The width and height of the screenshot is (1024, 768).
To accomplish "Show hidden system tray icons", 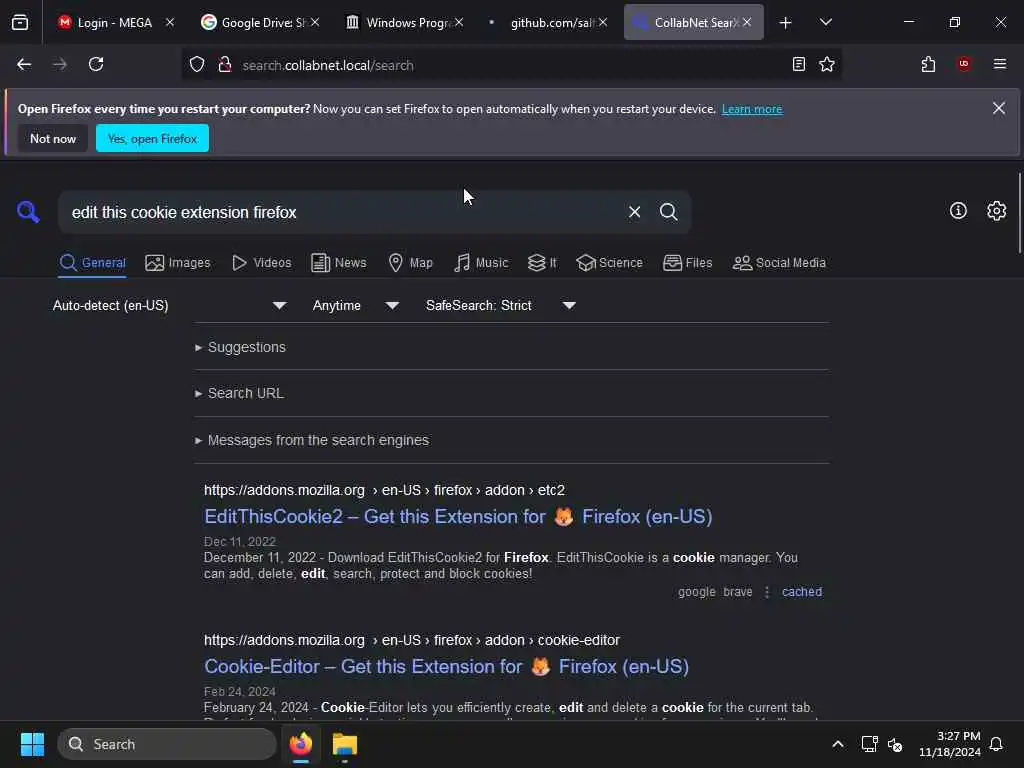I will (x=837, y=744).
